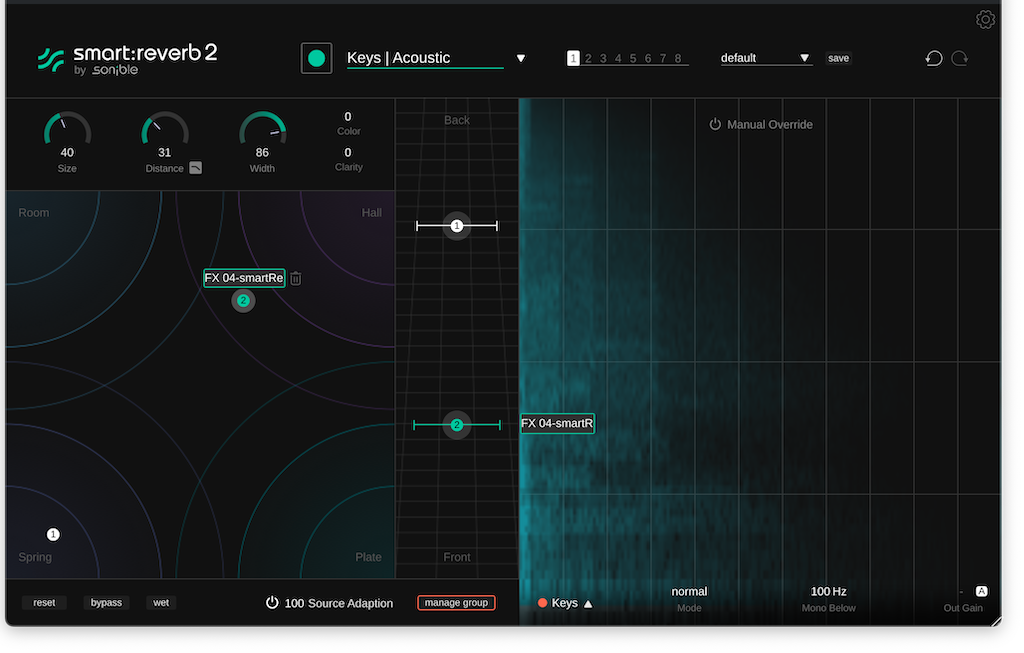Click the save preset button

click(839, 58)
